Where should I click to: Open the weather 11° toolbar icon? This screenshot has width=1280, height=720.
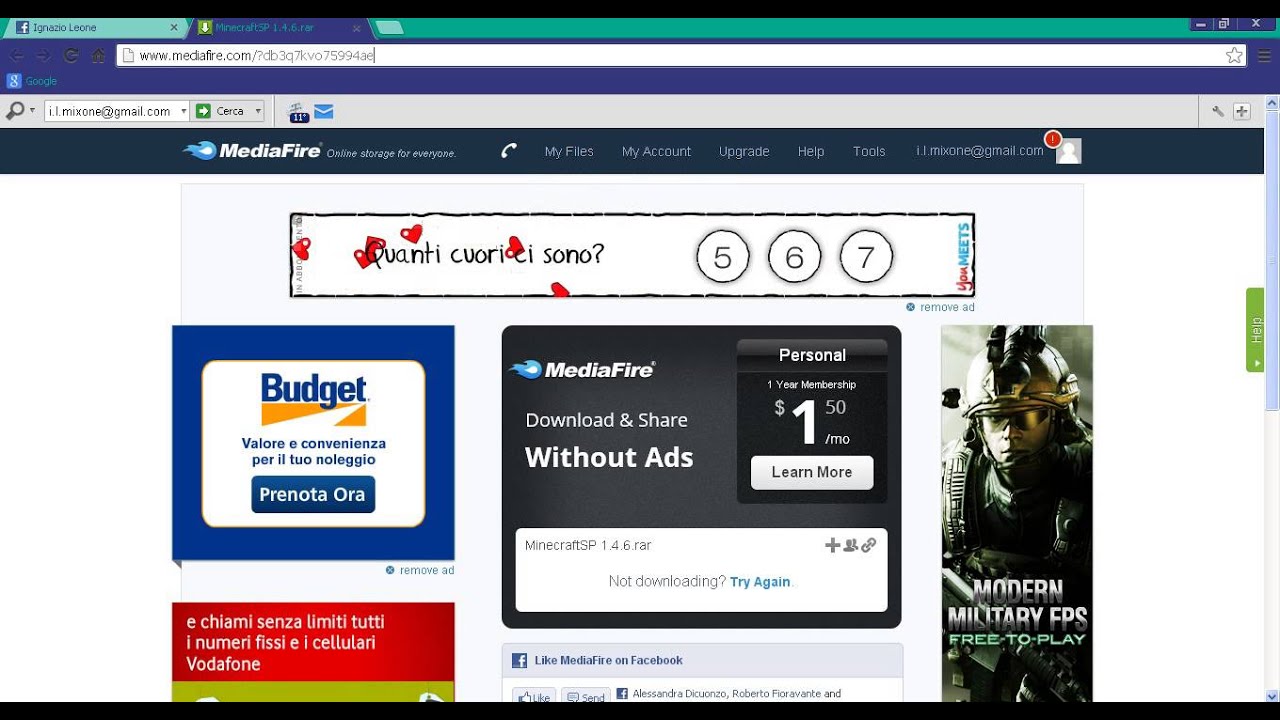click(x=298, y=112)
